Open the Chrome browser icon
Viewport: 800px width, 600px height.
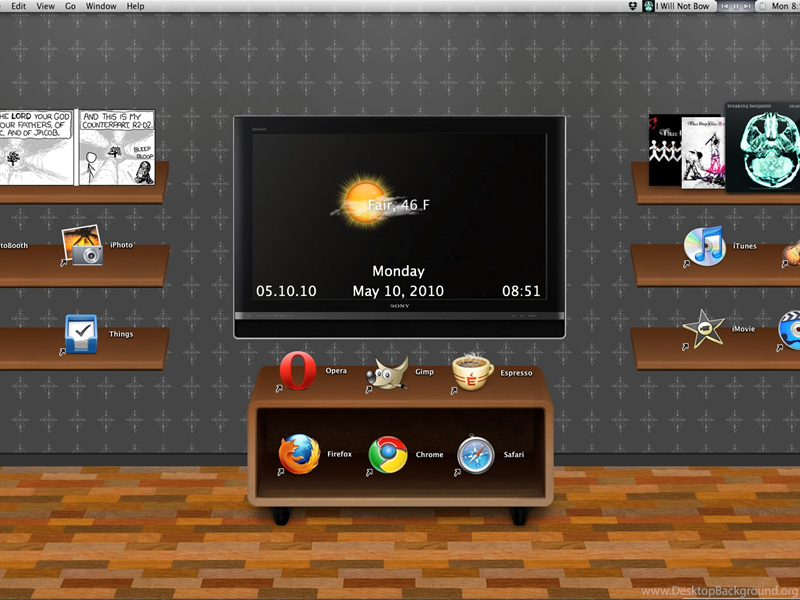[x=387, y=455]
